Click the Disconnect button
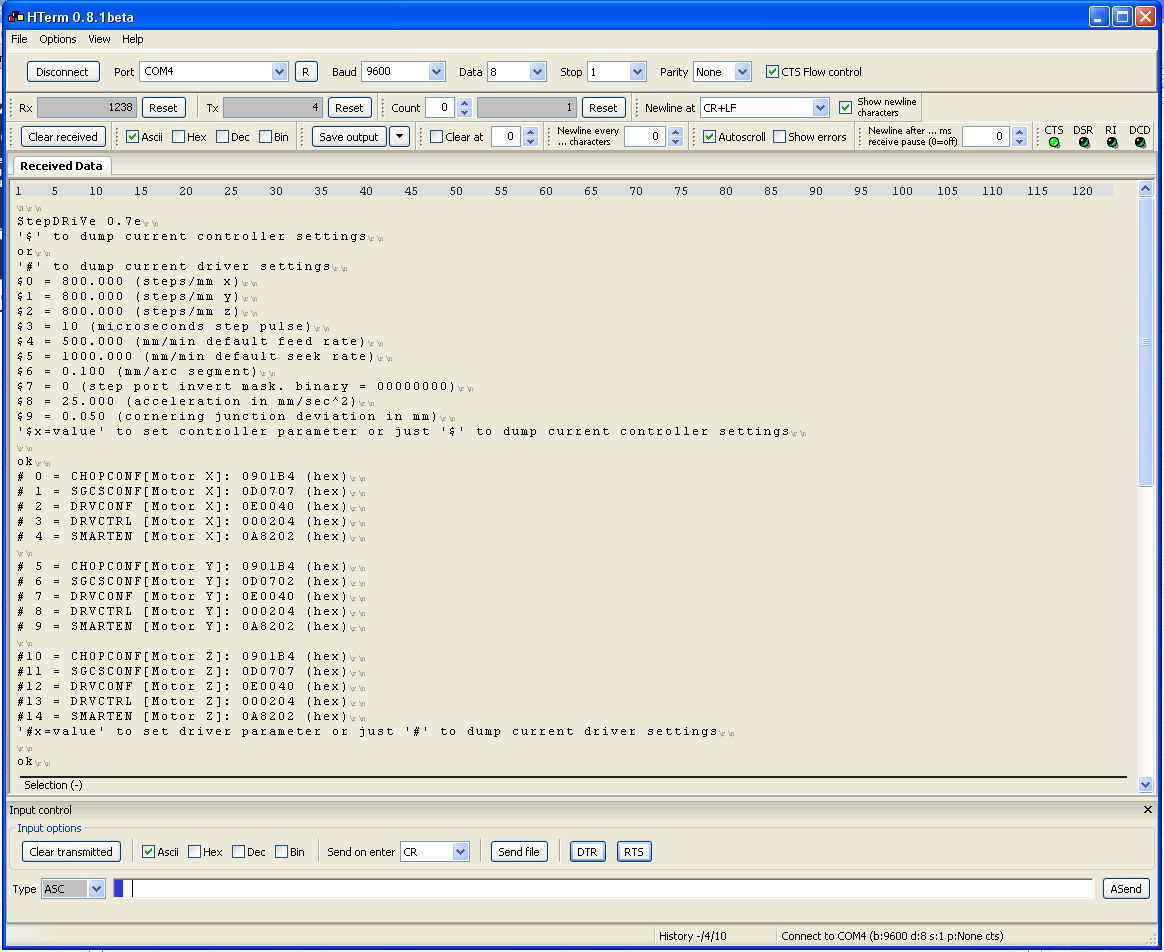The height and width of the screenshot is (952, 1164). pos(63,72)
